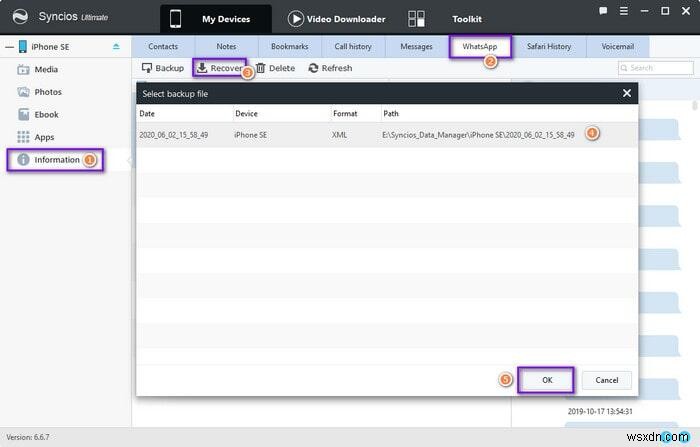Open the feedback chat bubble icon
The width and height of the screenshot is (700, 447).
point(603,11)
